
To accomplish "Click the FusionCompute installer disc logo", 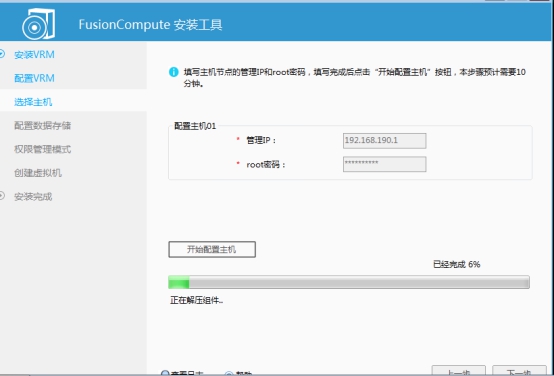I will coord(39,24).
